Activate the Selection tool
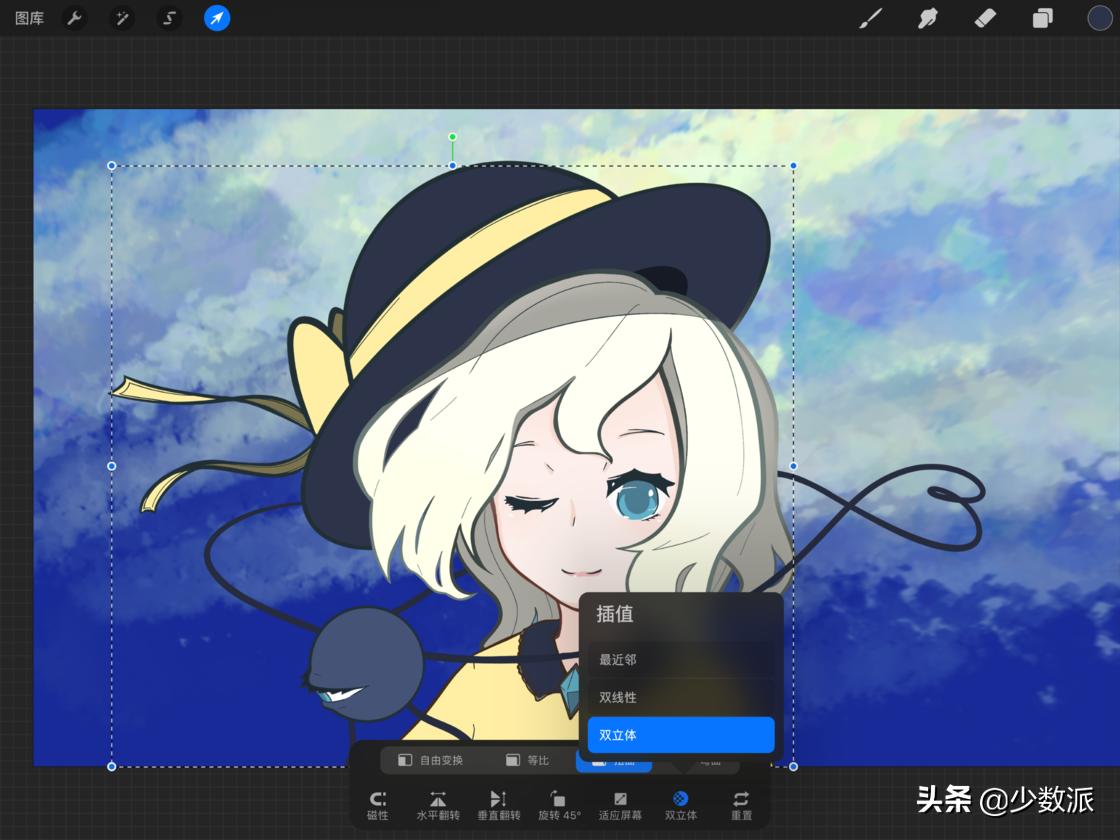Screen dimensions: 1120x840 tap(168, 18)
